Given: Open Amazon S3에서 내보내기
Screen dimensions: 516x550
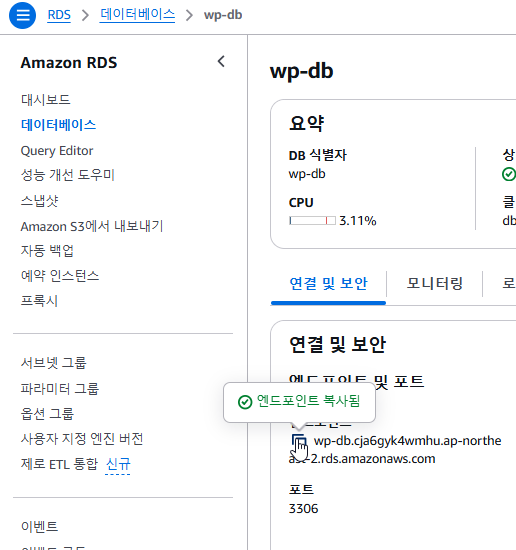Looking at the screenshot, I should click(x=92, y=226).
